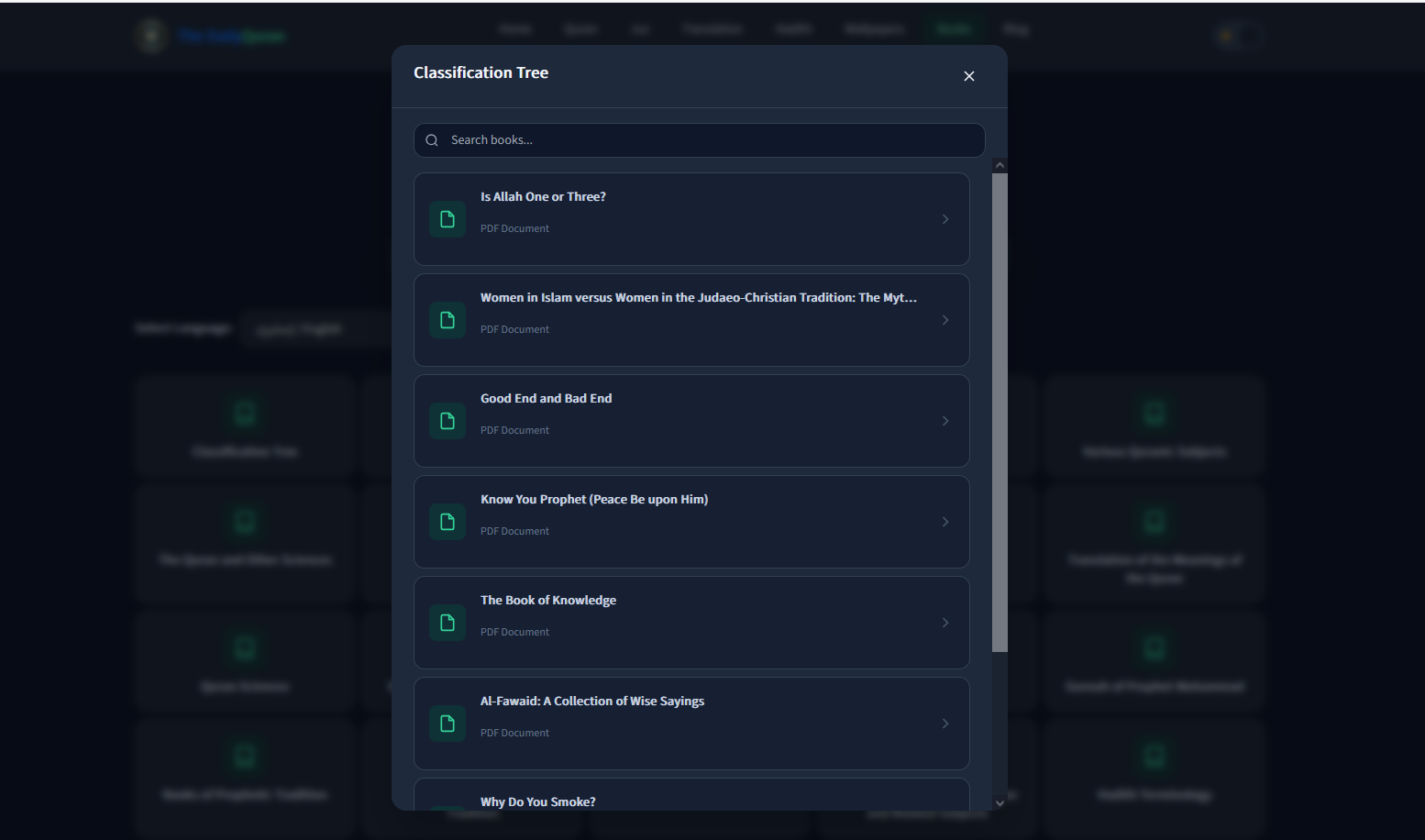Image resolution: width=1425 pixels, height=840 pixels.
Task: Click the search magnifier icon
Action: tap(432, 140)
